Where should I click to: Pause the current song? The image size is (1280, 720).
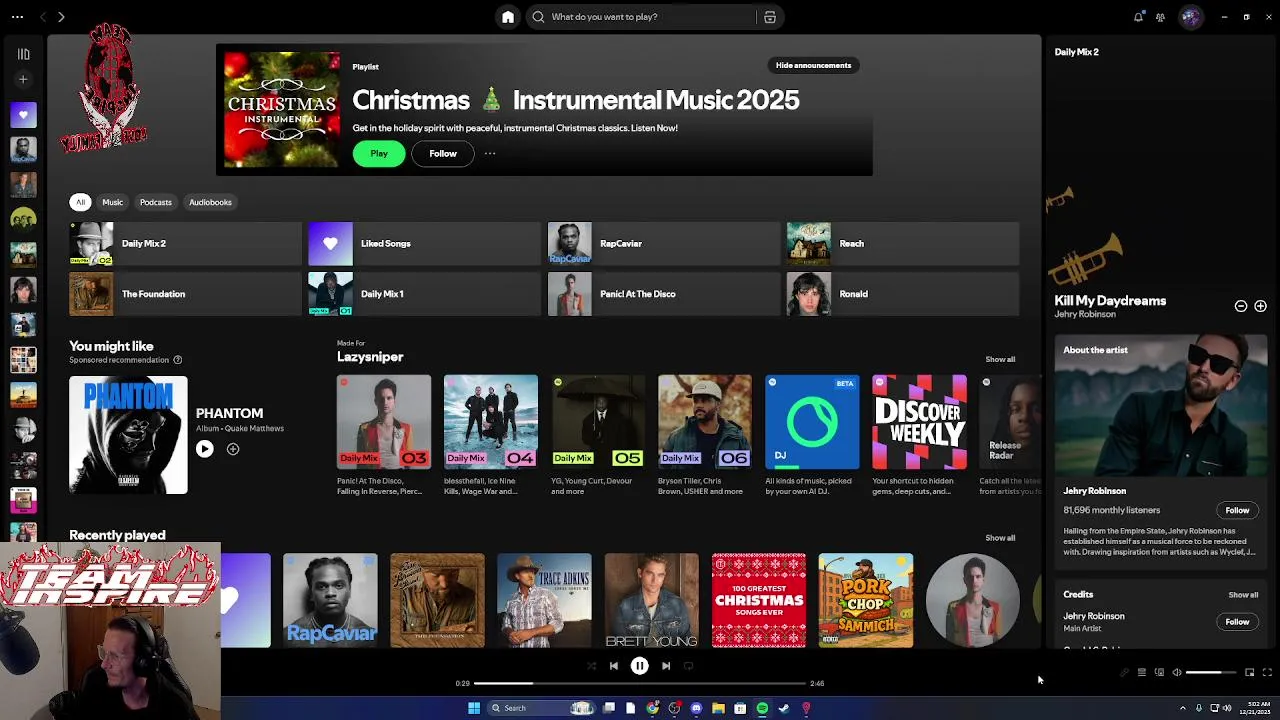pyautogui.click(x=639, y=666)
